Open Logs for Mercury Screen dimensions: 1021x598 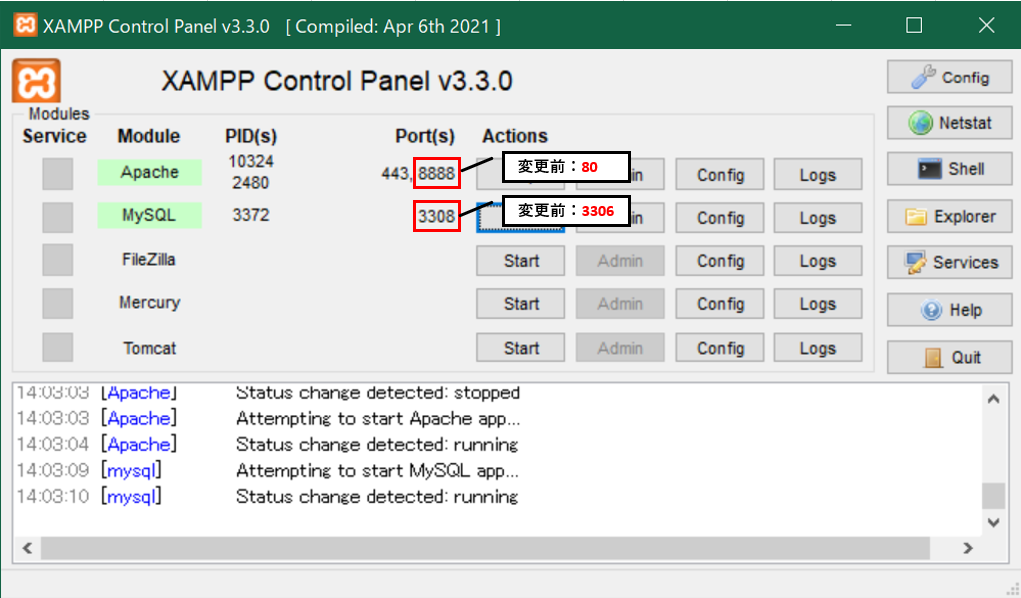pos(817,303)
